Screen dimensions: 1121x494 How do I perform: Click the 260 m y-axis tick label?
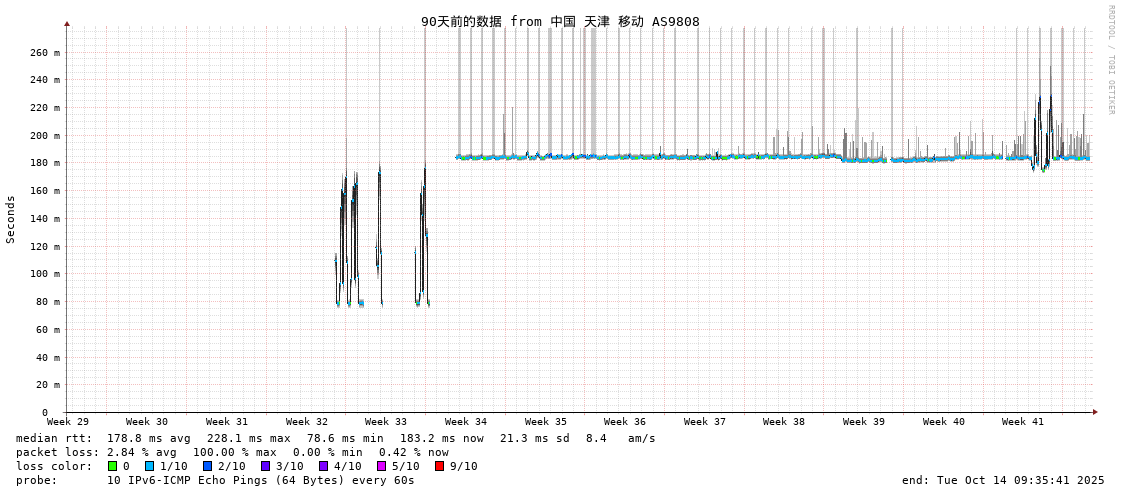click(x=45, y=52)
